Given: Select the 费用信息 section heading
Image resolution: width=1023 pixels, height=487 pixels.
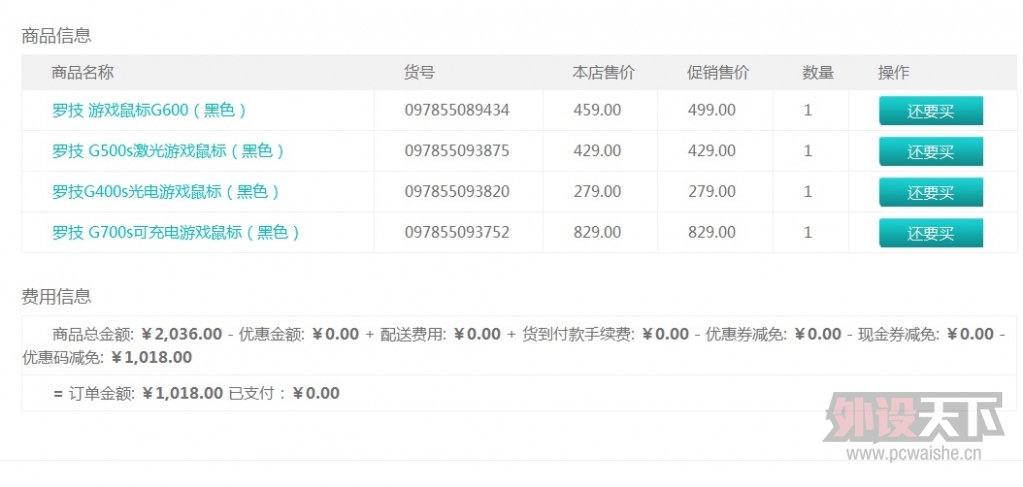Looking at the screenshot, I should click(x=56, y=296).
